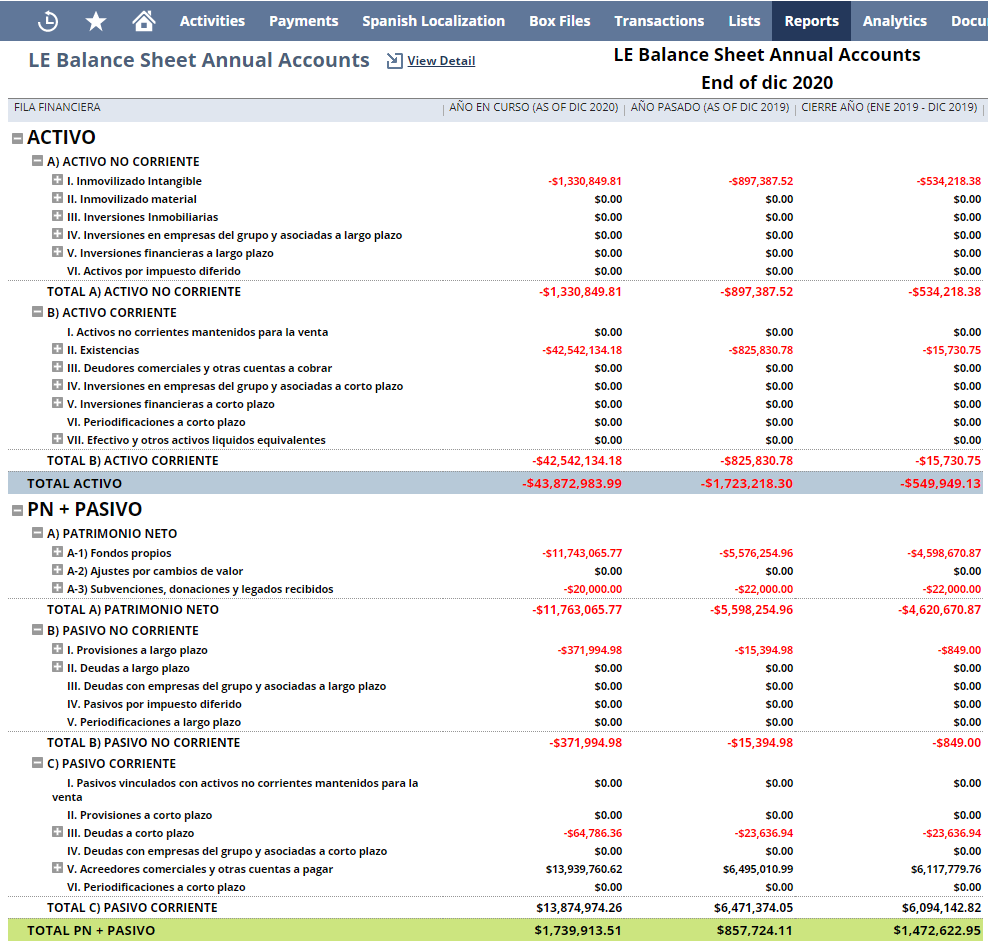Expand IV. Inversiones grupo a corto plazo
The width and height of the screenshot is (988, 945).
57,385
